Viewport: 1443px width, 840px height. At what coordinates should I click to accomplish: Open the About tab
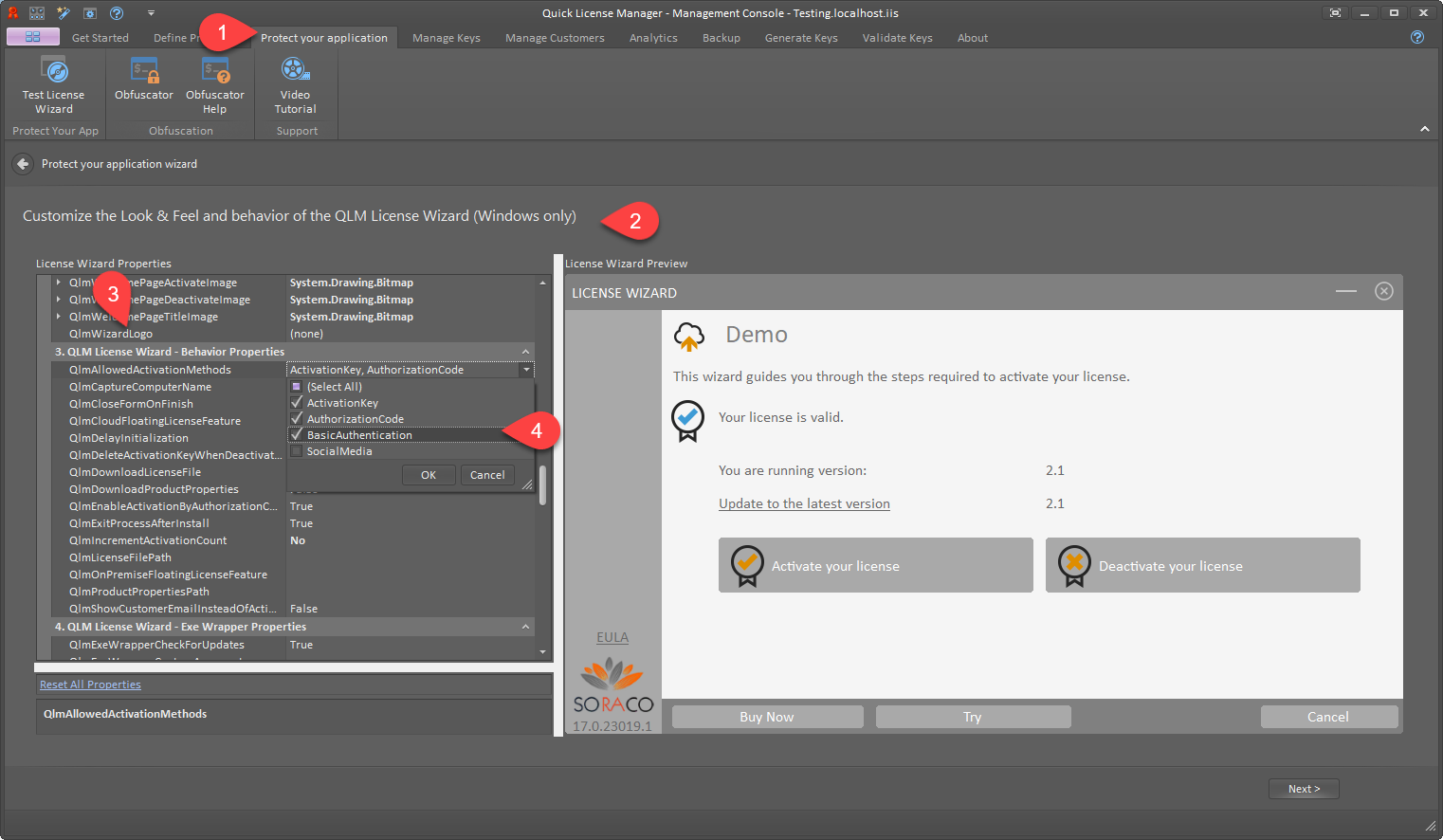click(x=973, y=38)
